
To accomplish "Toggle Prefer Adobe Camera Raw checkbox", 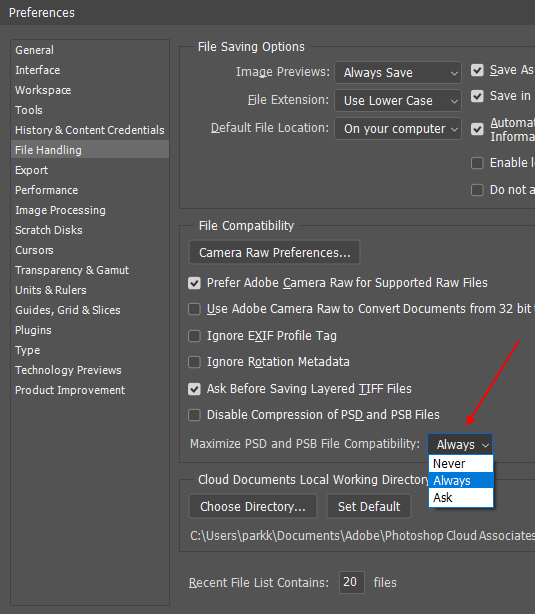I will pyautogui.click(x=194, y=283).
